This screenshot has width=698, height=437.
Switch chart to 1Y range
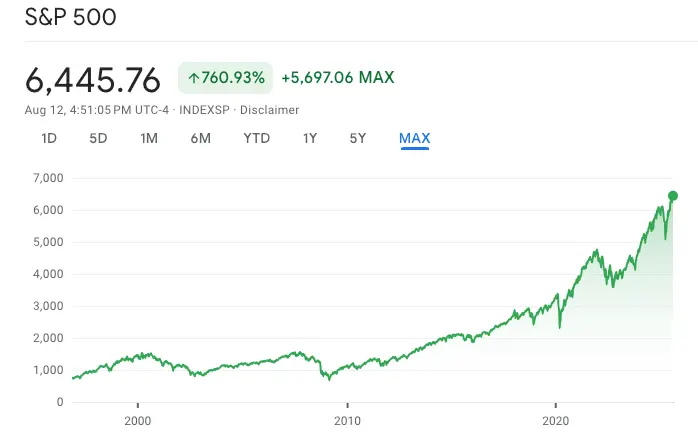[310, 139]
